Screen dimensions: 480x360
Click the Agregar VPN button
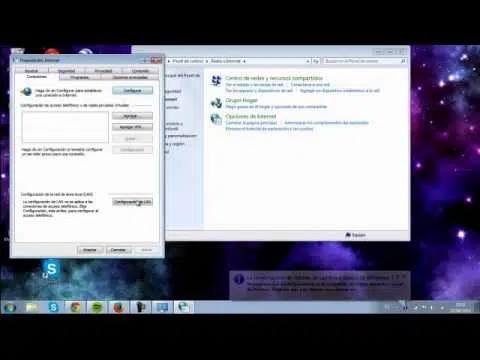[132, 127]
